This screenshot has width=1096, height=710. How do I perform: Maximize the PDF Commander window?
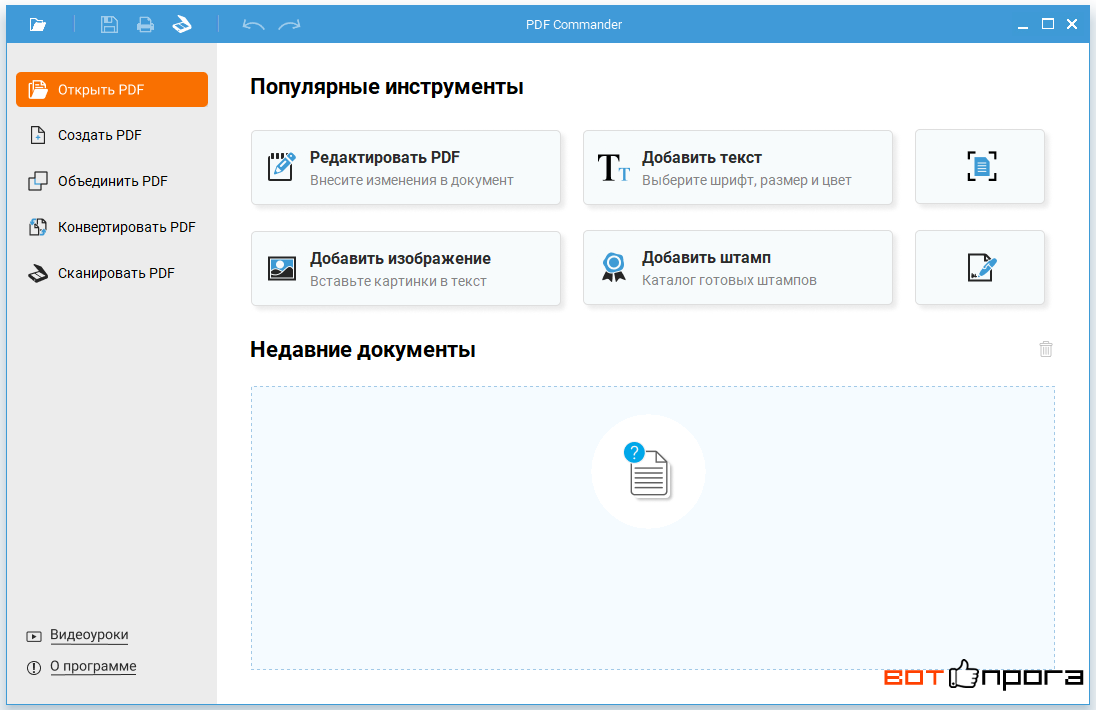click(1048, 24)
